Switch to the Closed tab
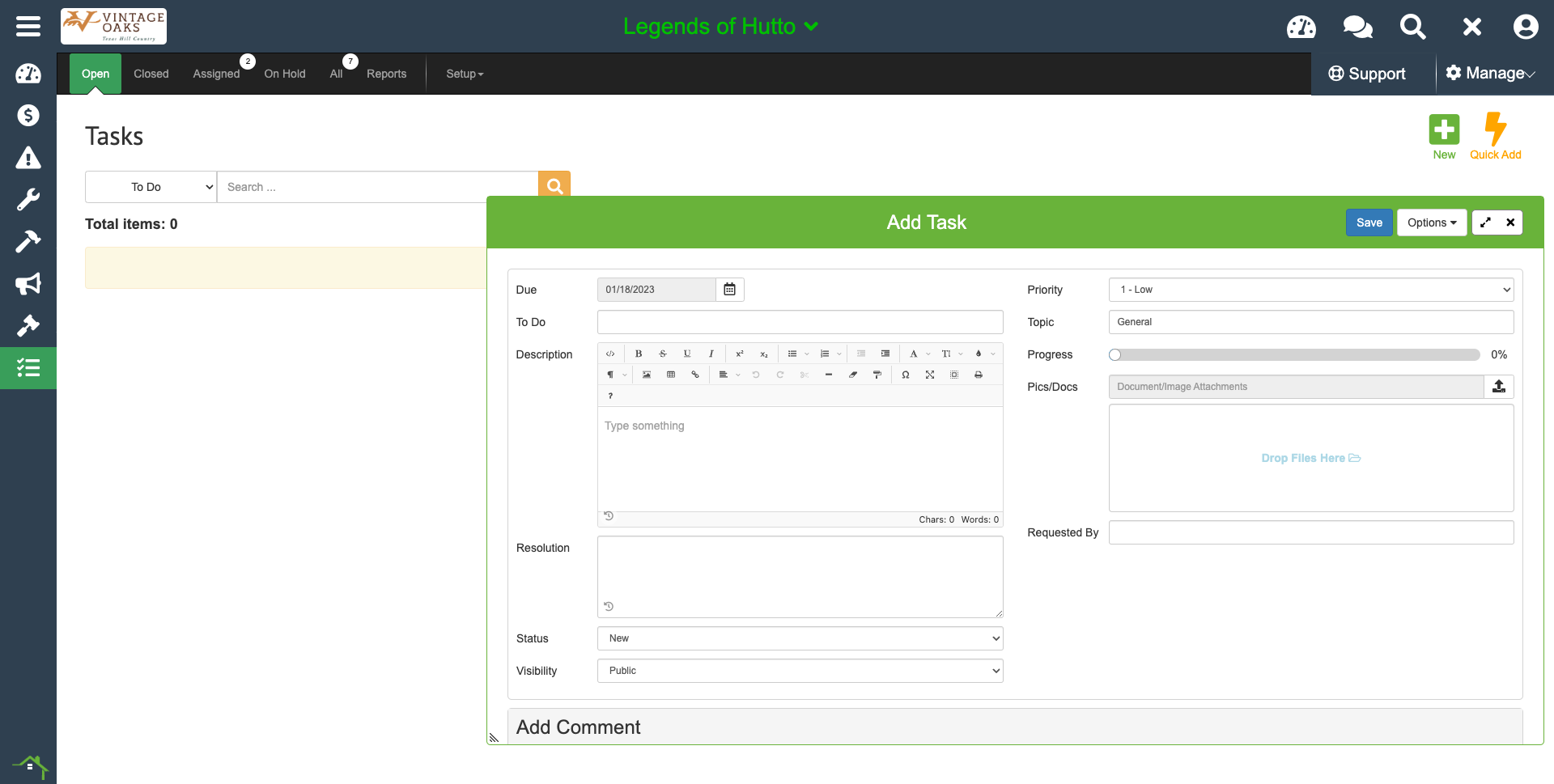This screenshot has height=784, width=1554. click(x=151, y=74)
